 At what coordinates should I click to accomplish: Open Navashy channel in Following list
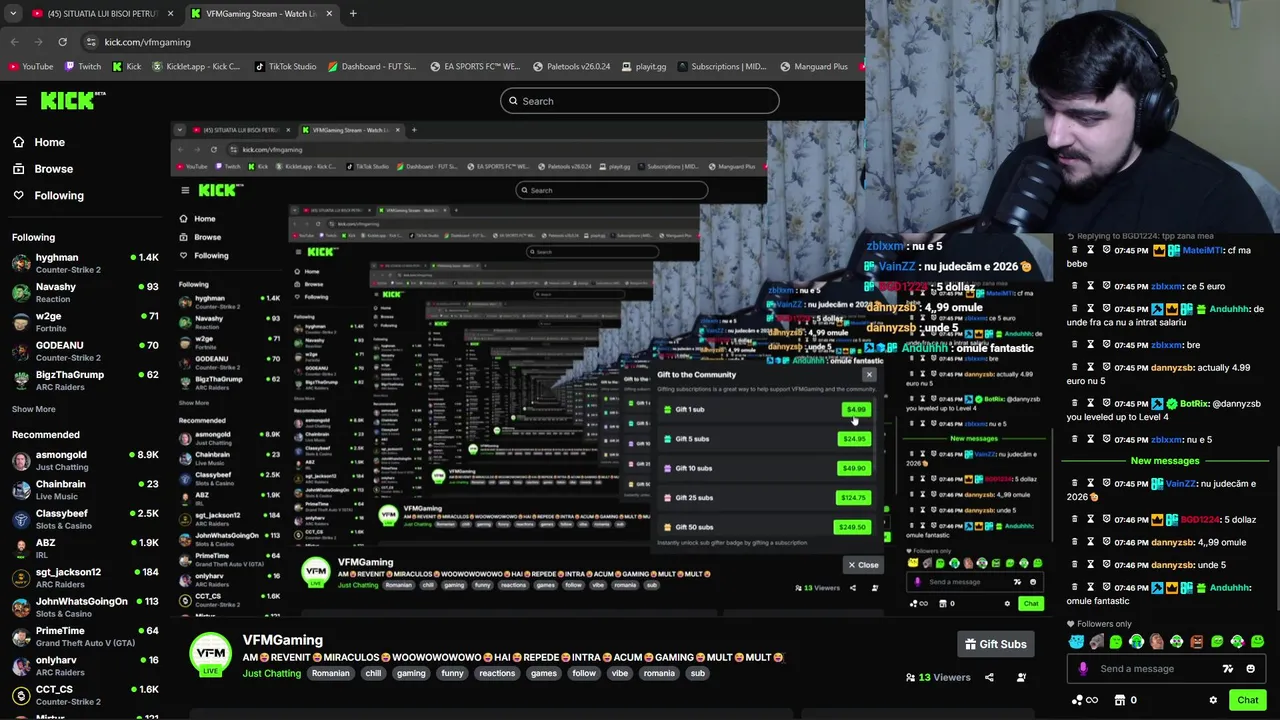[x=85, y=292]
